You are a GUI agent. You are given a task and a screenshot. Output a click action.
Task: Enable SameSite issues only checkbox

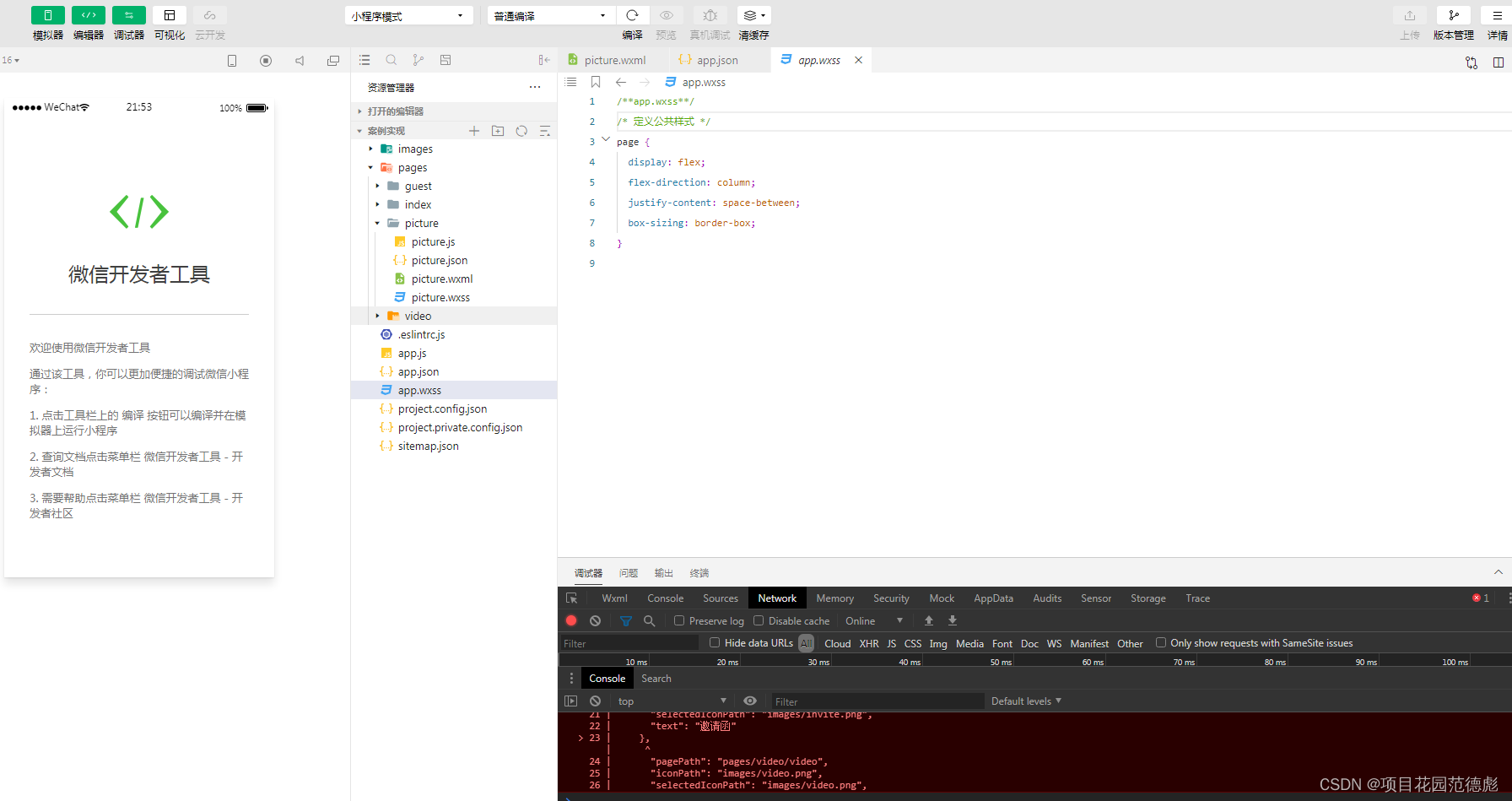click(1161, 642)
